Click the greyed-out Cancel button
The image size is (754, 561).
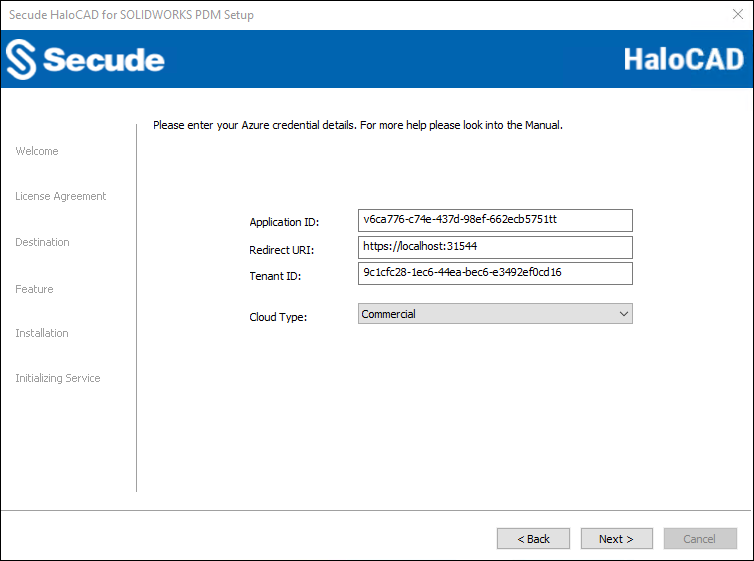tap(700, 539)
